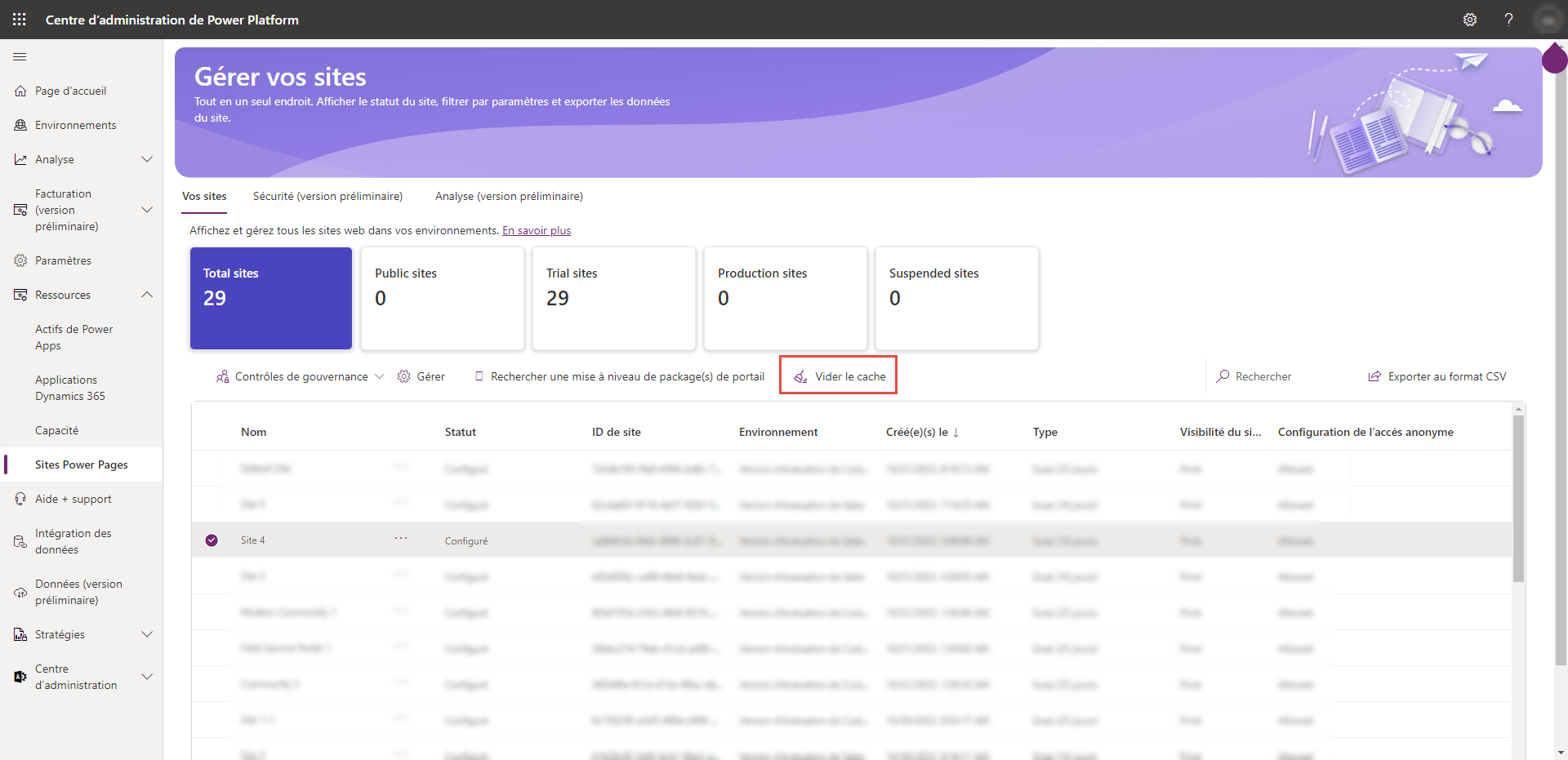
Task: Click the Ressources icon in sidebar
Action: pos(20,295)
